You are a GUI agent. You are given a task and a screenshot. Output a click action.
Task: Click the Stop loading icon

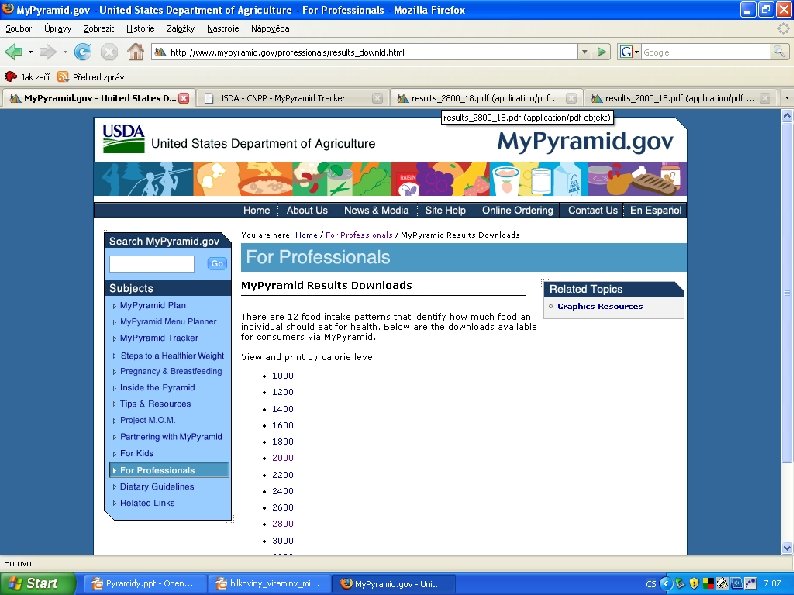pos(109,52)
